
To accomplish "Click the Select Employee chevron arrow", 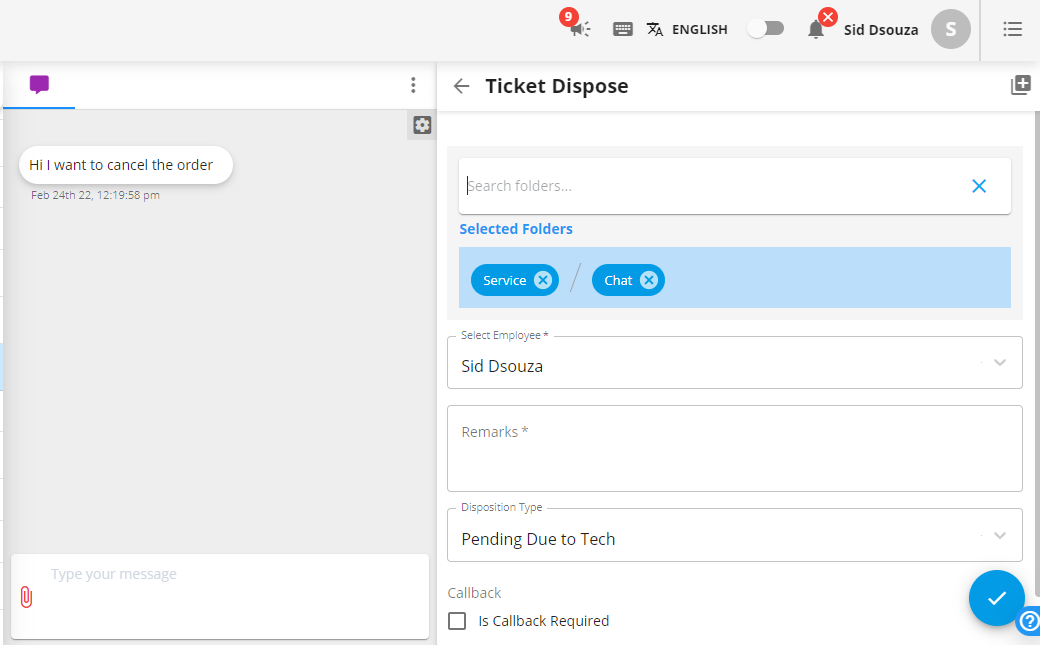I will (1000, 362).
